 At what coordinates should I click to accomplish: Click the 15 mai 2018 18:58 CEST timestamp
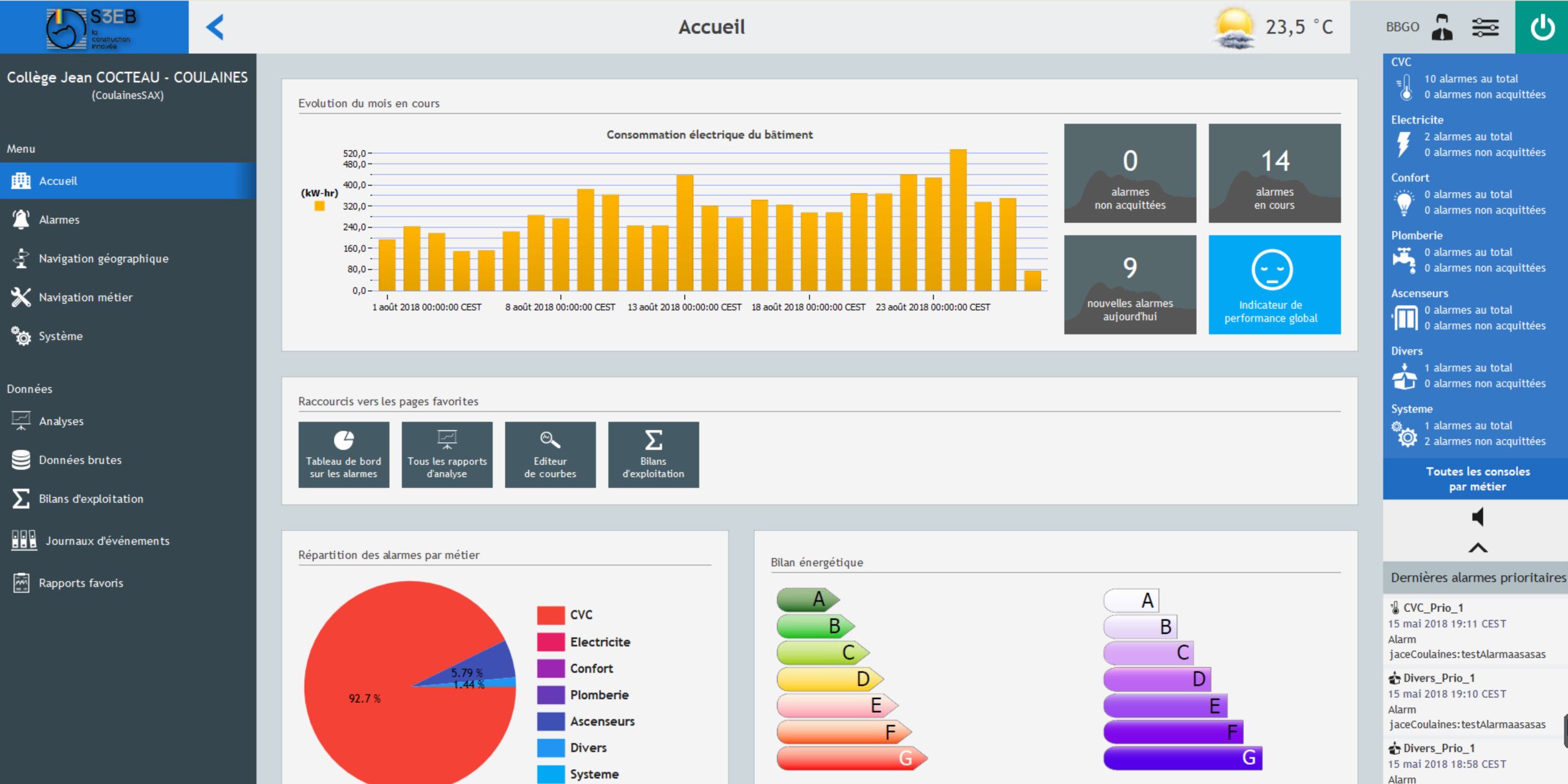(x=1447, y=764)
